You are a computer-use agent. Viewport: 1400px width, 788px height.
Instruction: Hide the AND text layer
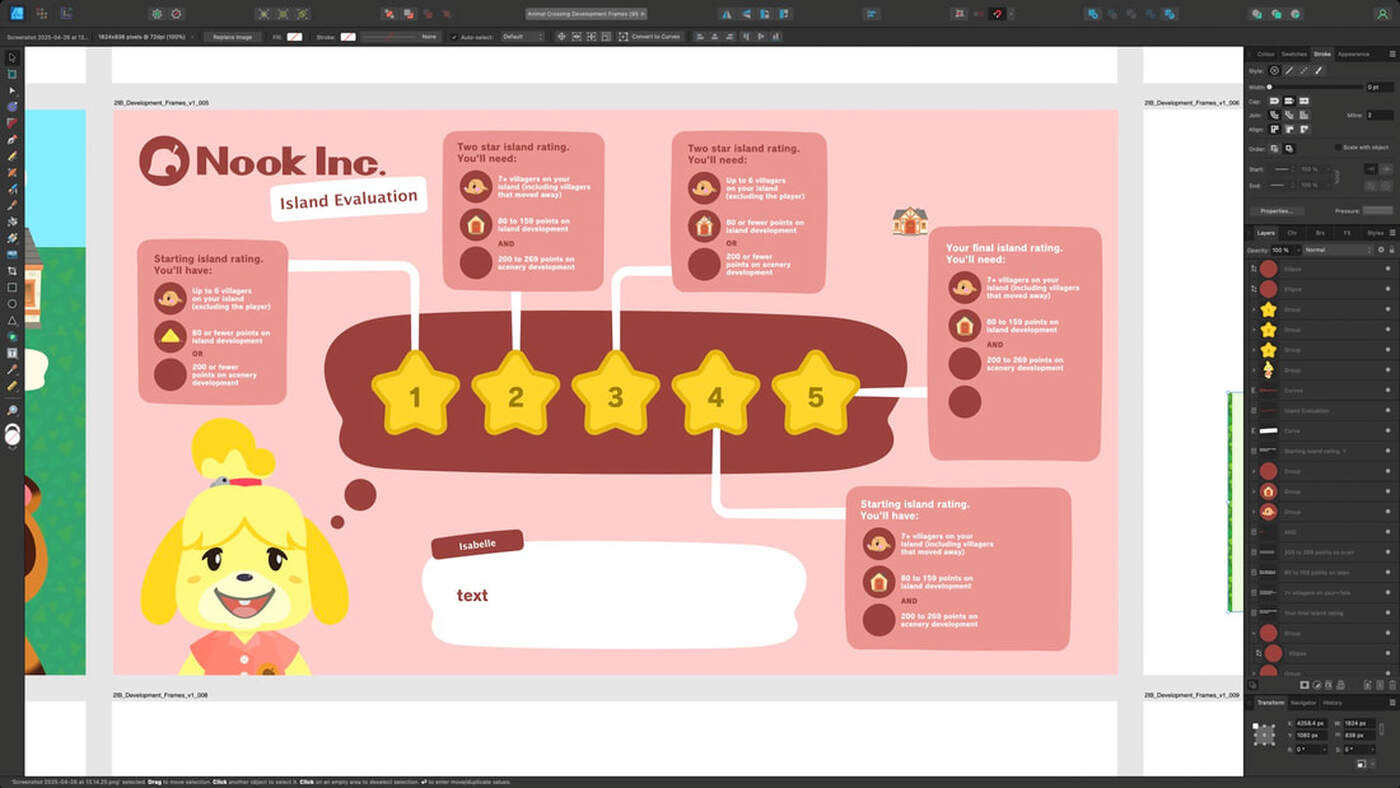(x=1388, y=532)
